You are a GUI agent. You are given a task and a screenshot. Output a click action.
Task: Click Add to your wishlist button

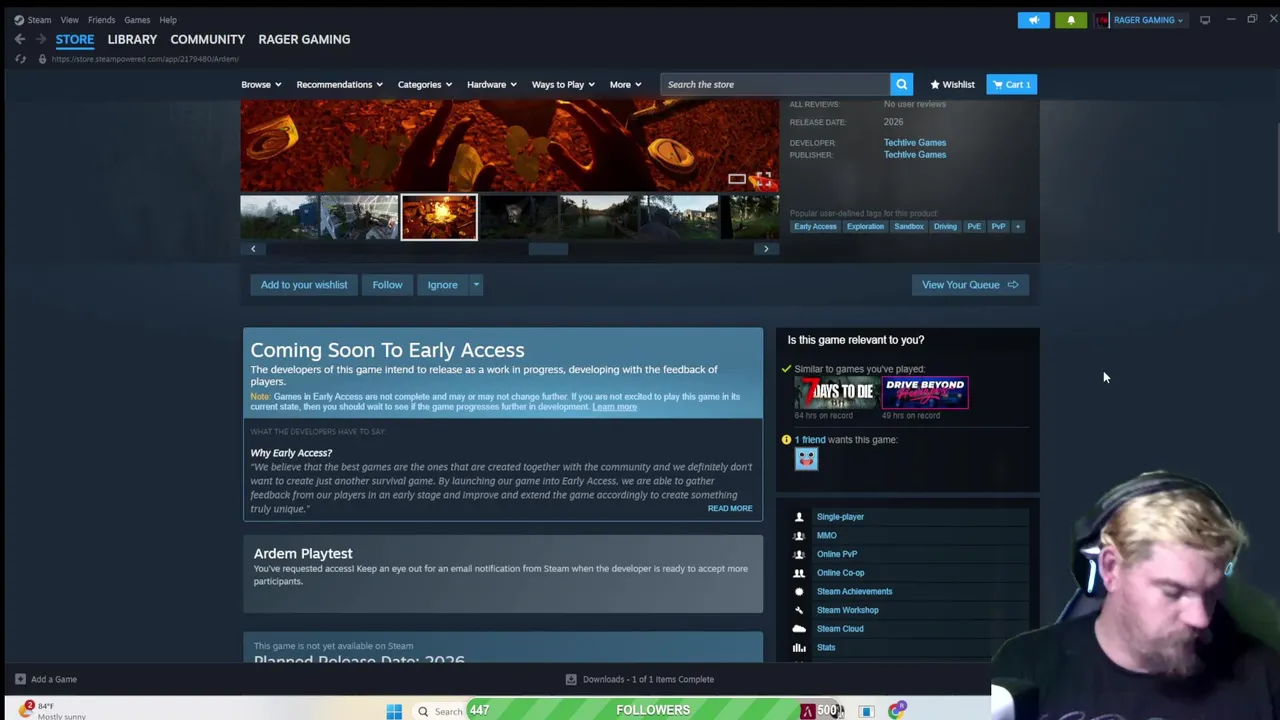304,285
